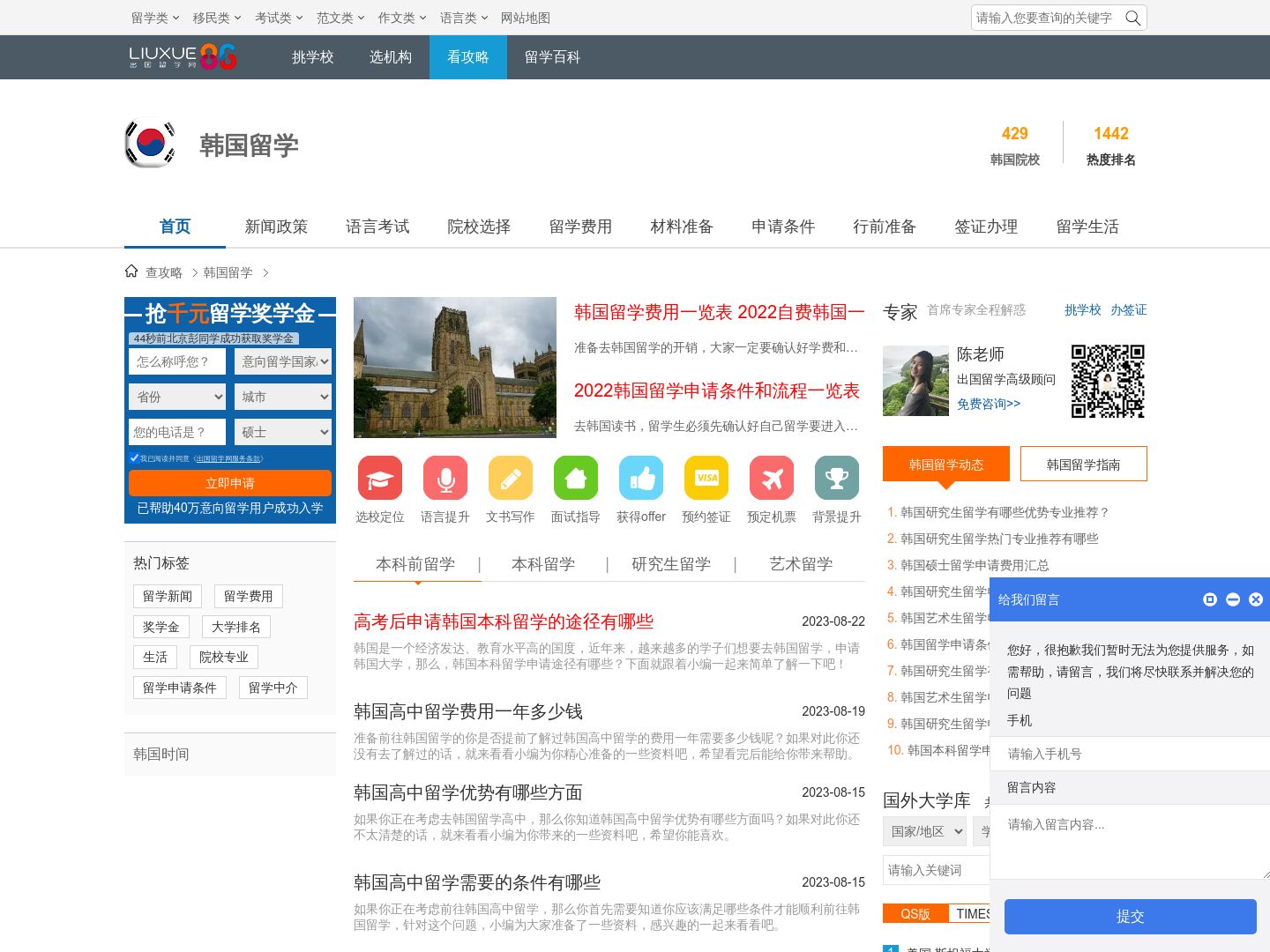Close the 给我们留言 chat panel
This screenshot has height=952, width=1270.
[1256, 599]
